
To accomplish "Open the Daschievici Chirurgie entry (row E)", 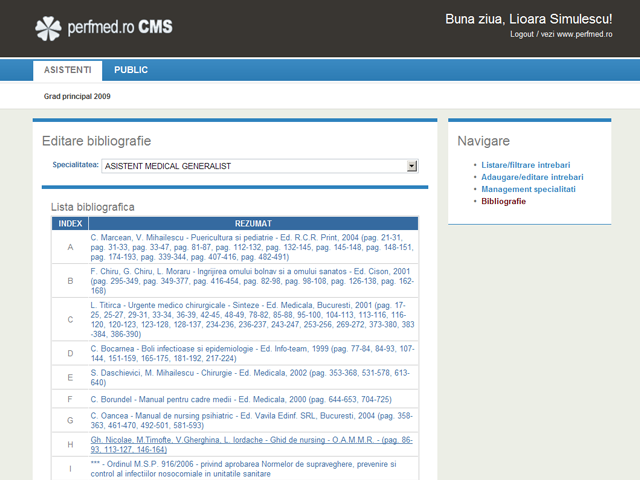I will pyautogui.click(x=250, y=377).
